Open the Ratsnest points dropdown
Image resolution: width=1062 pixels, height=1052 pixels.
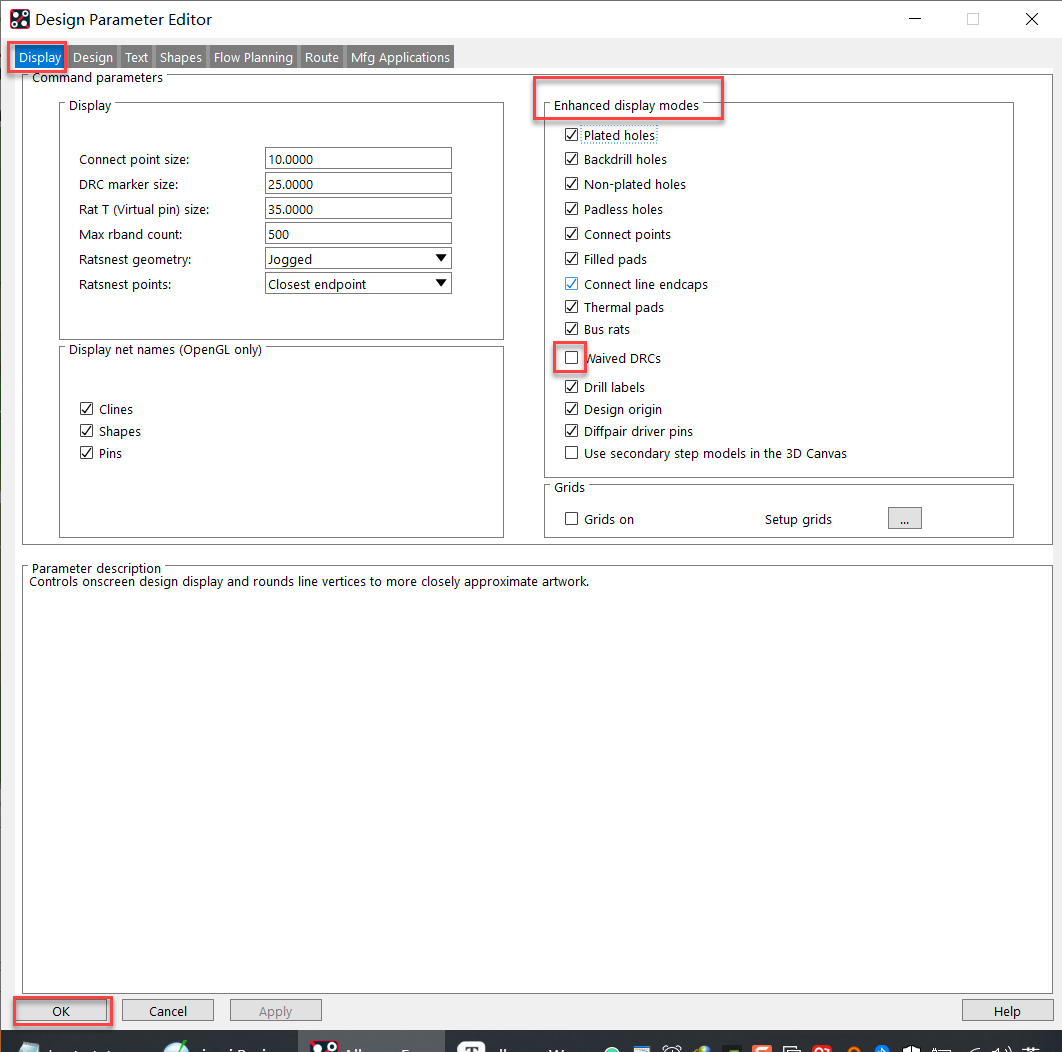(x=358, y=284)
